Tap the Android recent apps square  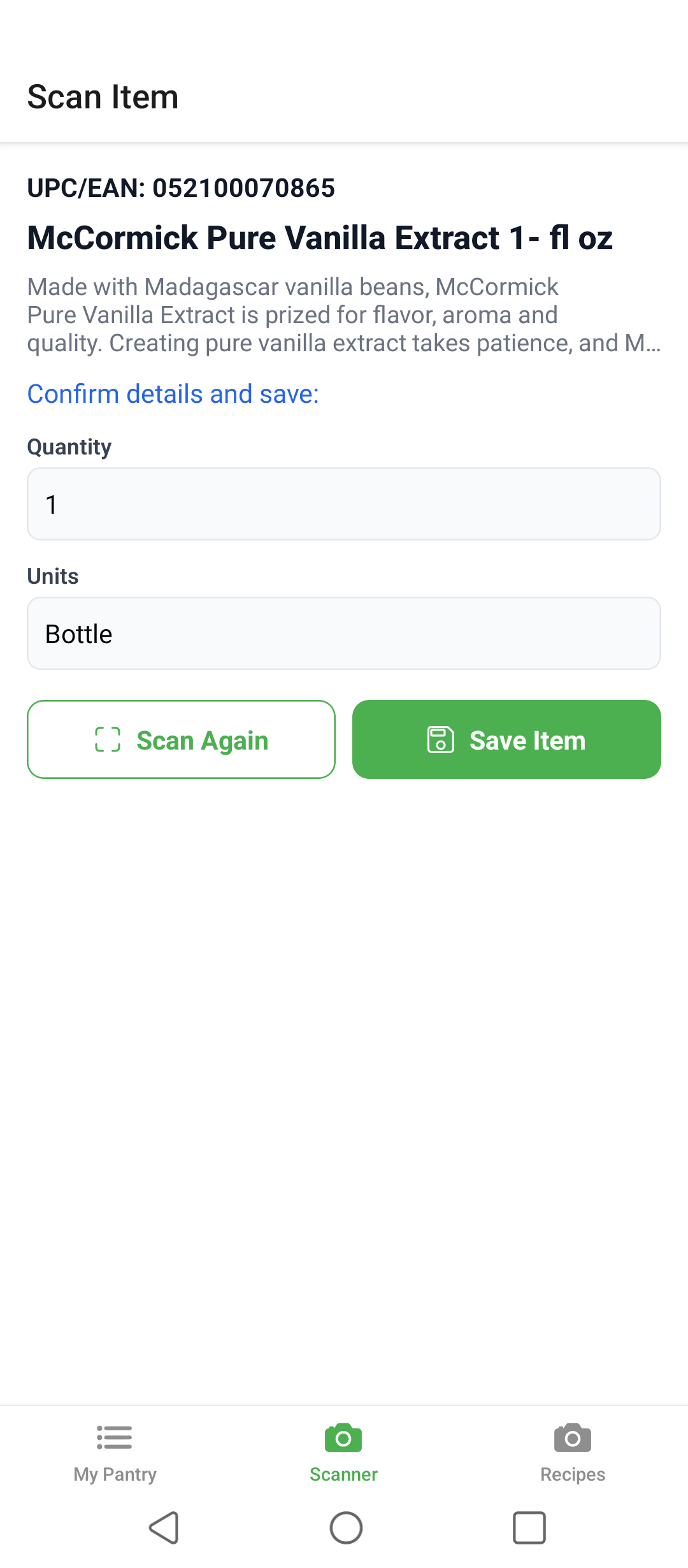point(529,1528)
